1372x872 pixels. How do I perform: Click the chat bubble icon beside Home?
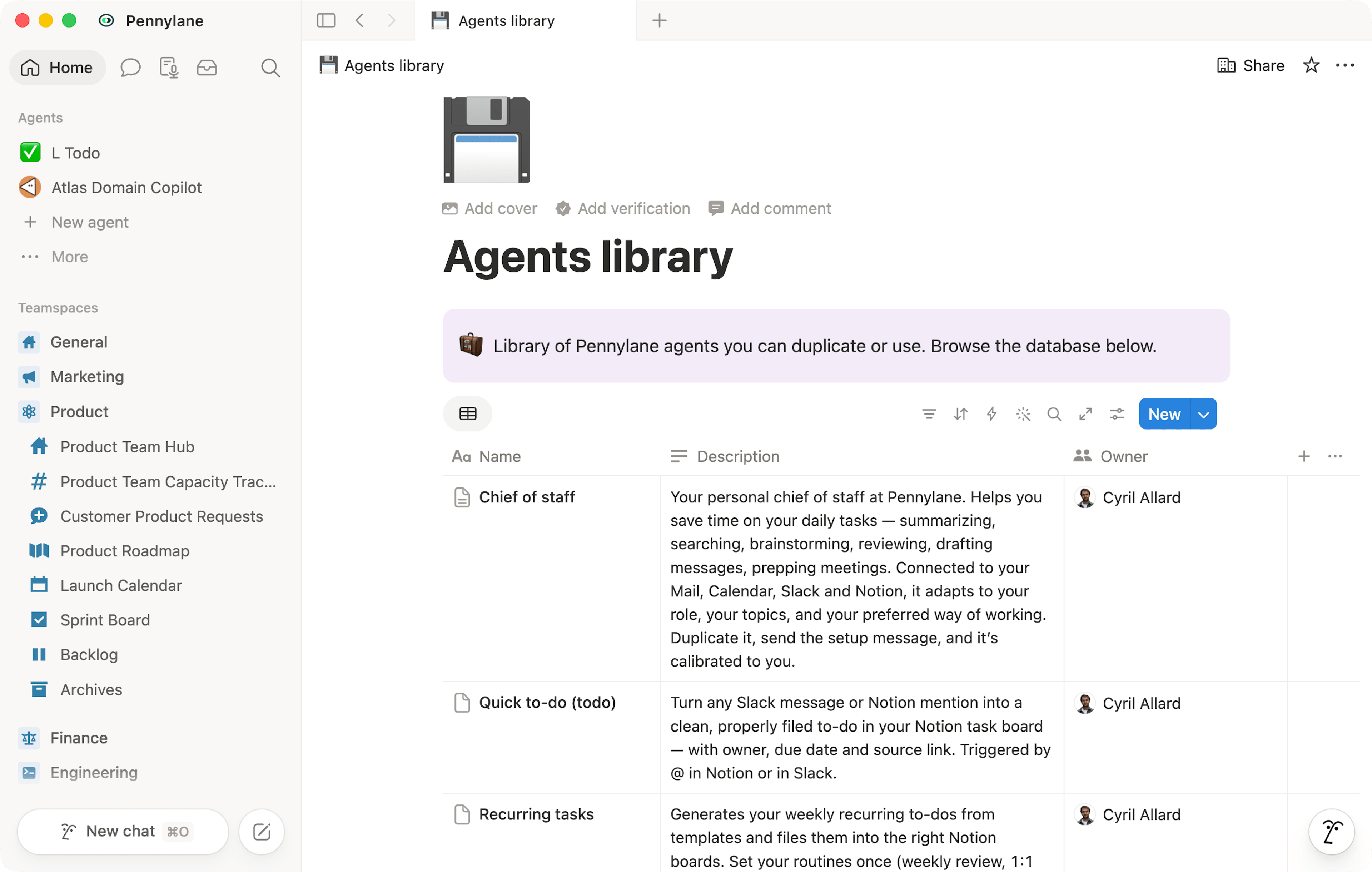click(x=130, y=68)
